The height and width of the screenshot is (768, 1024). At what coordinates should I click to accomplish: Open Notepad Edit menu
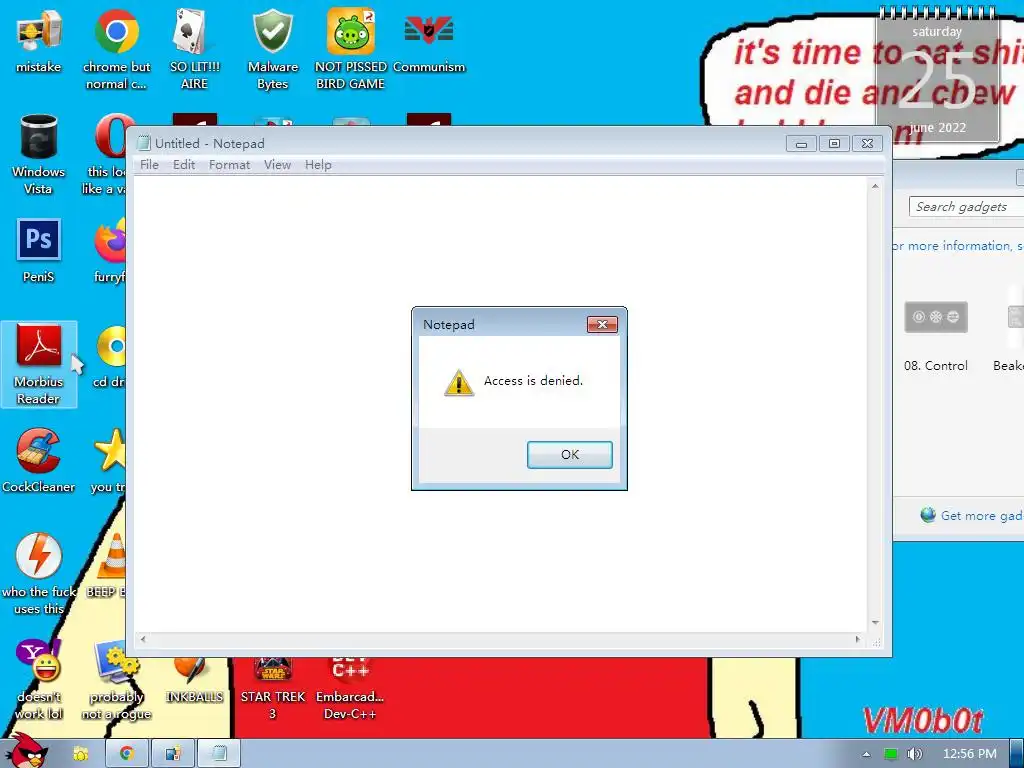(x=184, y=165)
